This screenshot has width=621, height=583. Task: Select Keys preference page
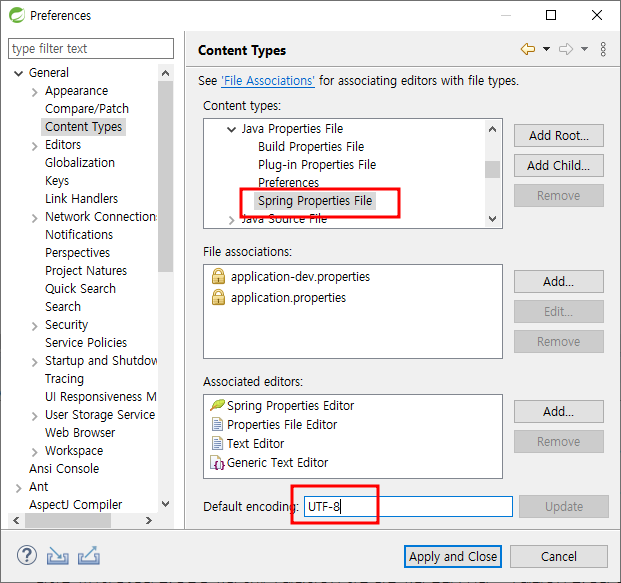click(57, 181)
